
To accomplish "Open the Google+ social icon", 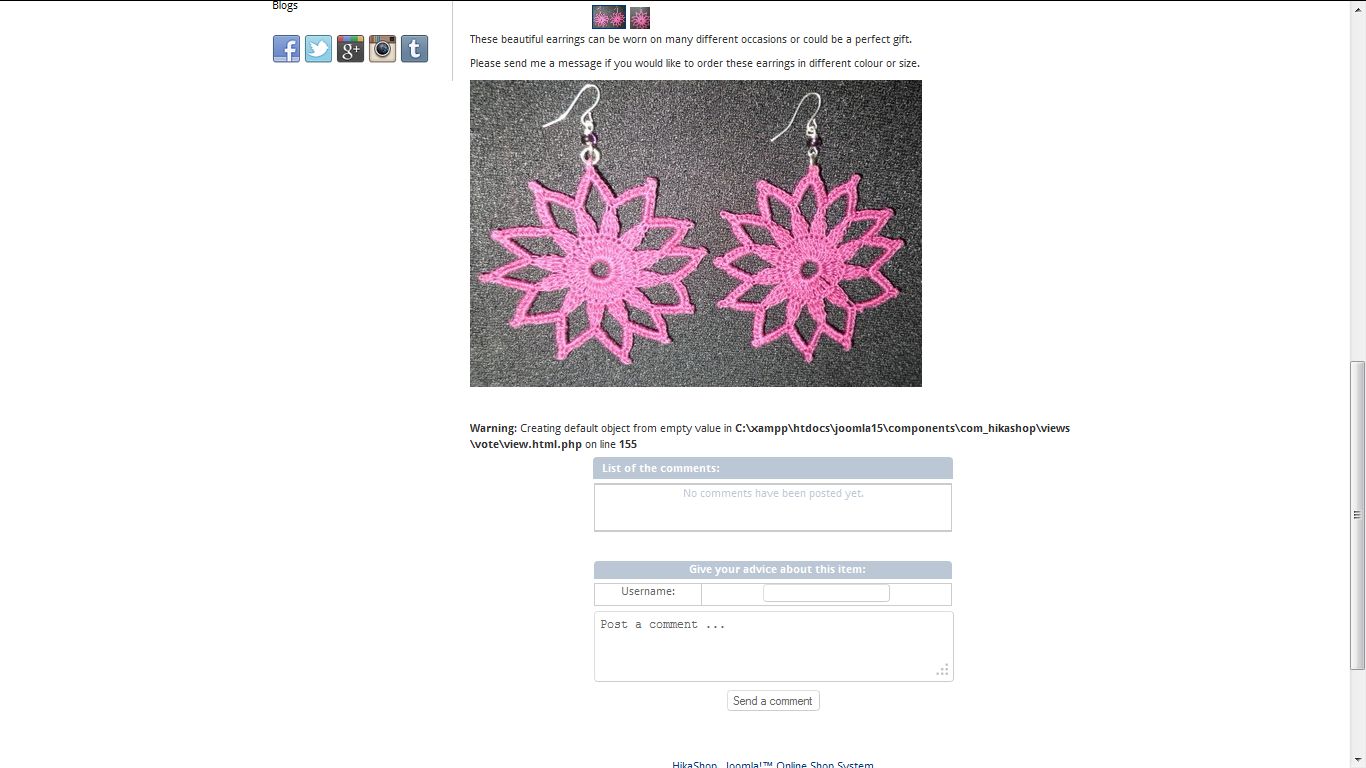I will pos(350,49).
